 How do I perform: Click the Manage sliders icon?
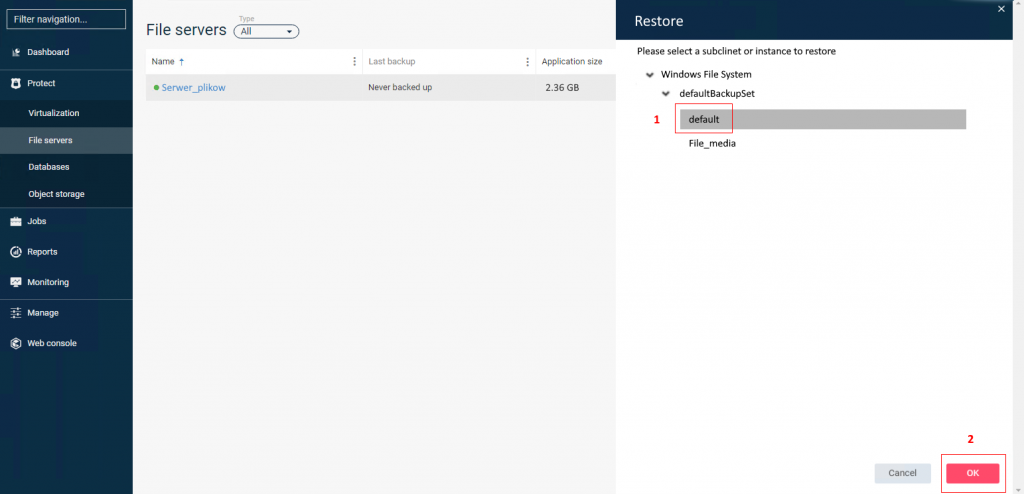[16, 313]
